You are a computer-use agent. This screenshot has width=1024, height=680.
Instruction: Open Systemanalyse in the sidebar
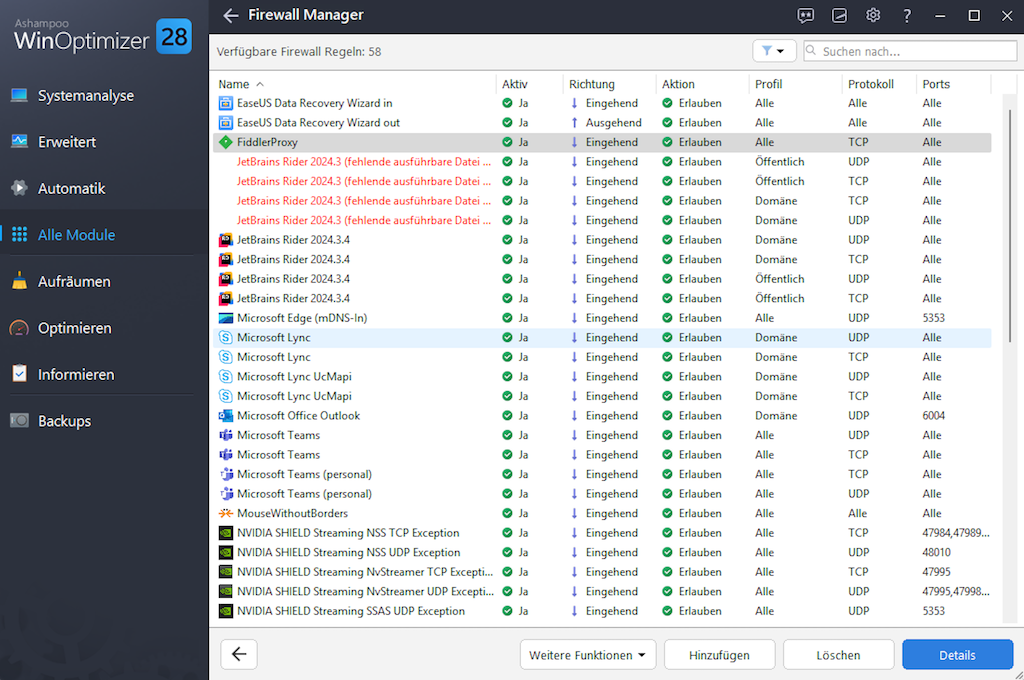coord(85,96)
